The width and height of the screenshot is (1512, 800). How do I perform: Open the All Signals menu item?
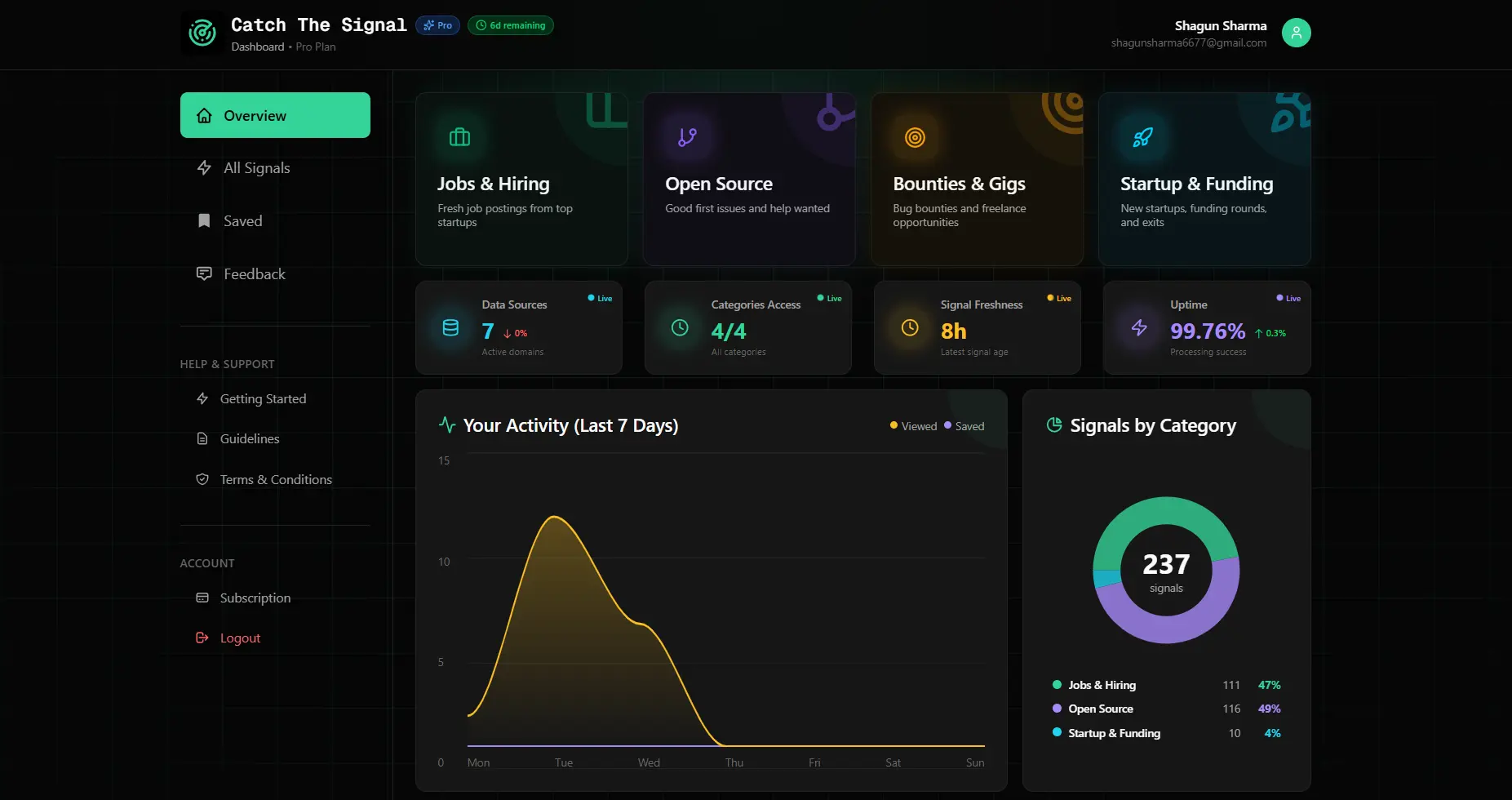coord(256,168)
